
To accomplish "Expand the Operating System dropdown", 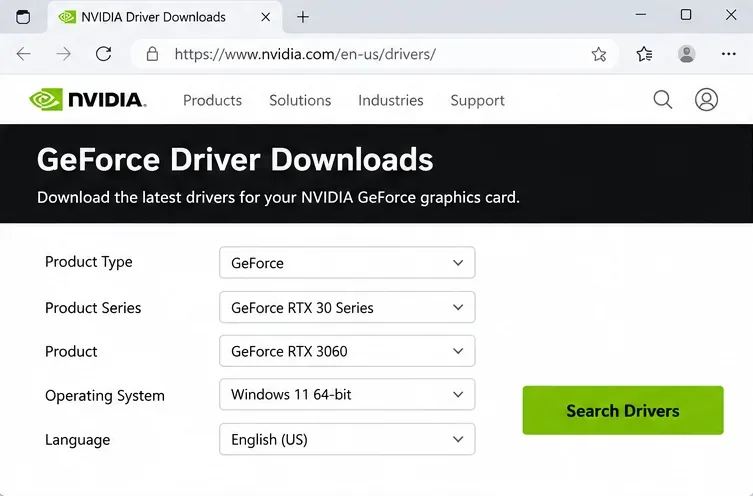I will pos(347,395).
